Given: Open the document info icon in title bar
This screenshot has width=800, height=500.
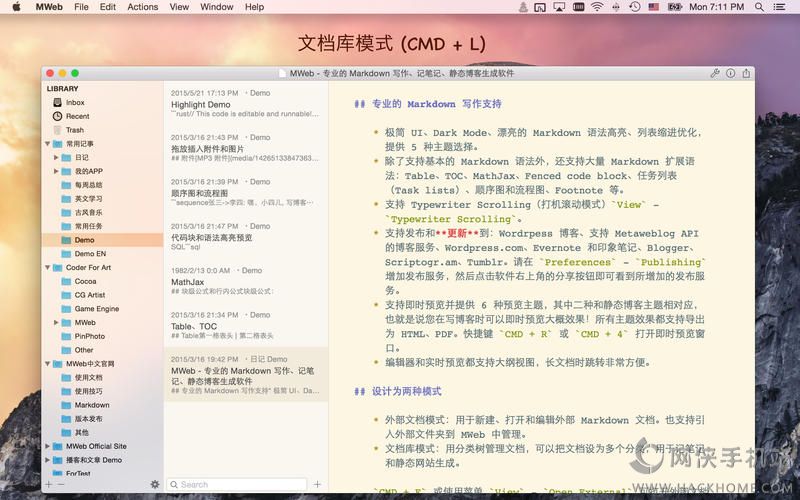Looking at the screenshot, I should [731, 73].
